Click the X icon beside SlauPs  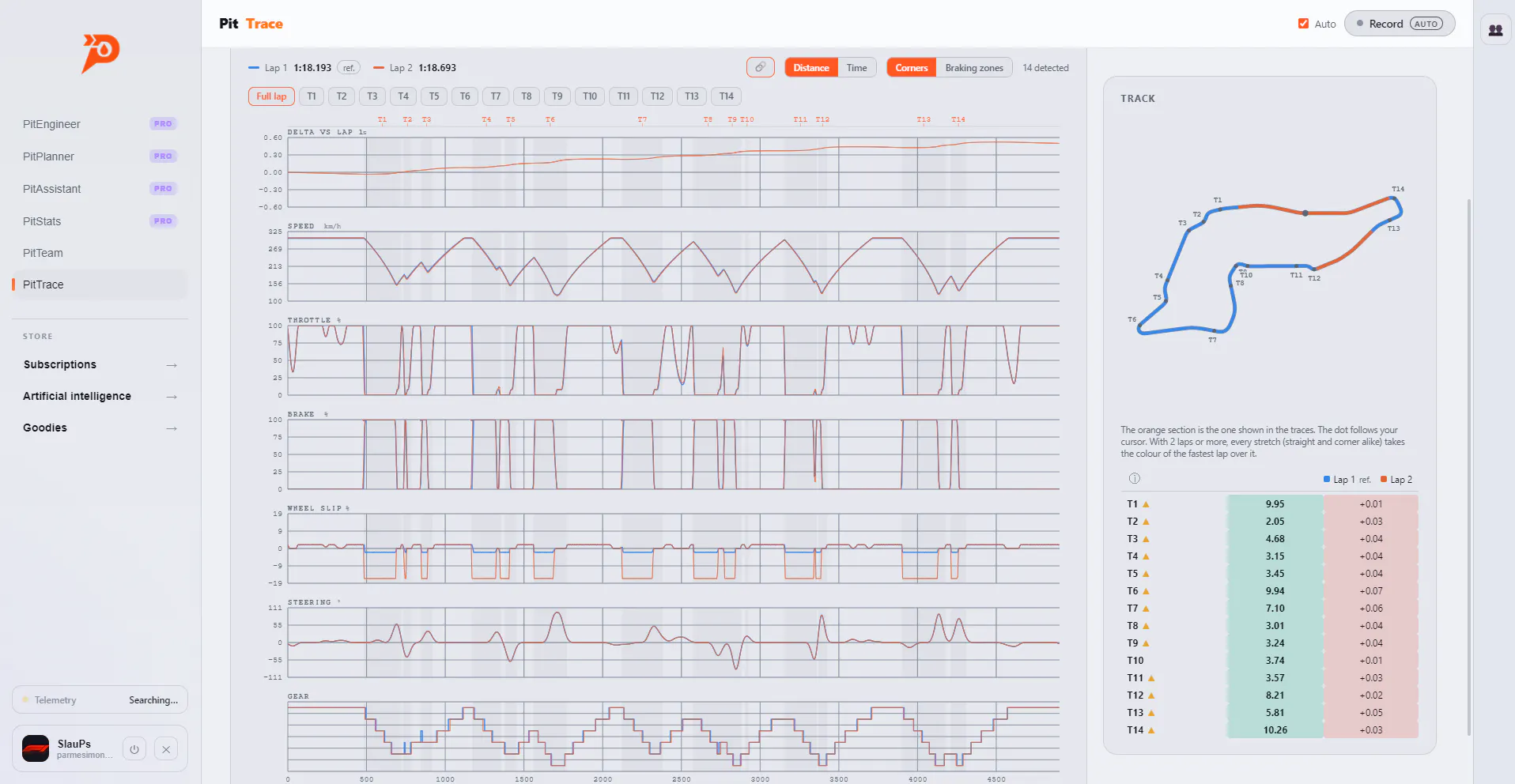pyautogui.click(x=166, y=749)
